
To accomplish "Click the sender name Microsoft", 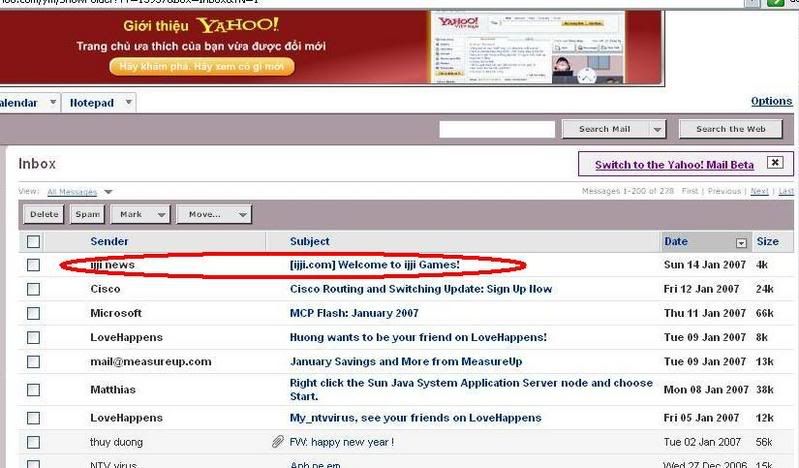I will point(116,313).
